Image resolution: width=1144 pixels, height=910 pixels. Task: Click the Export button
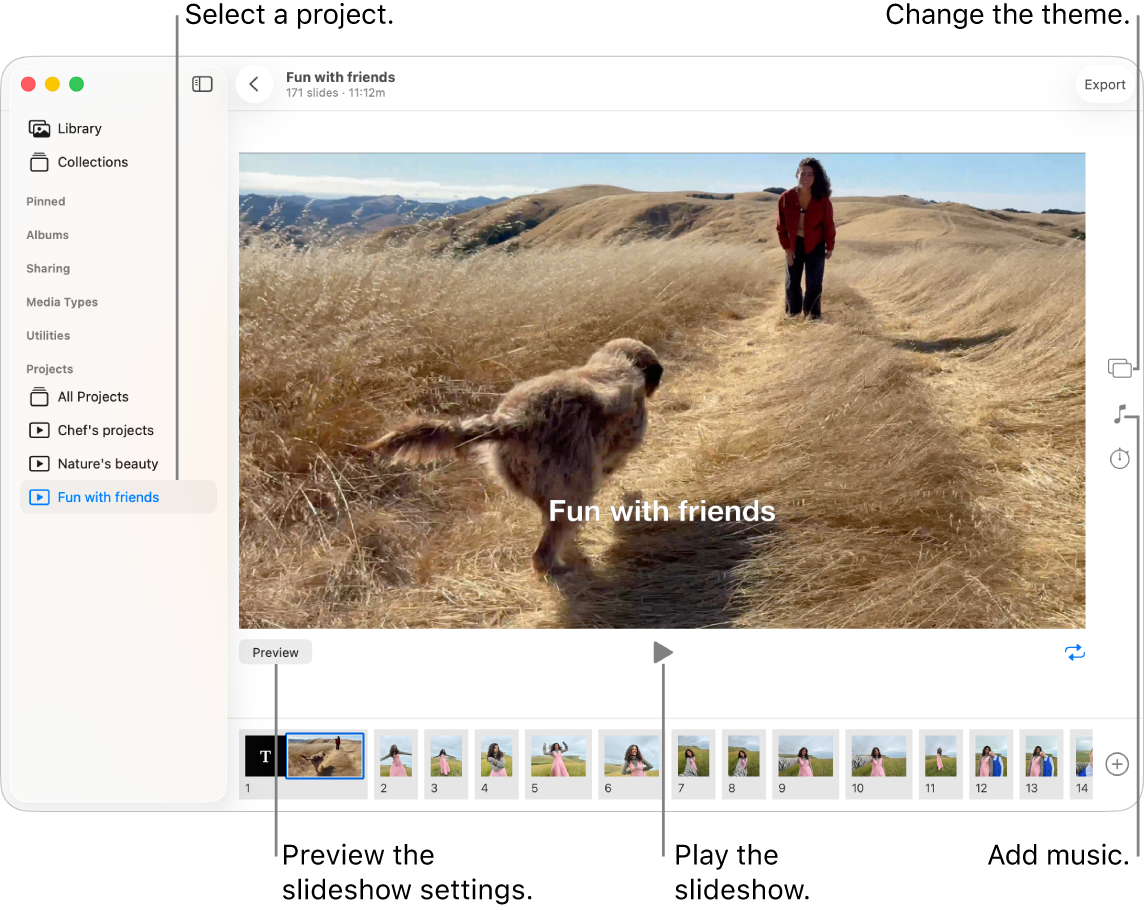pyautogui.click(x=1104, y=85)
